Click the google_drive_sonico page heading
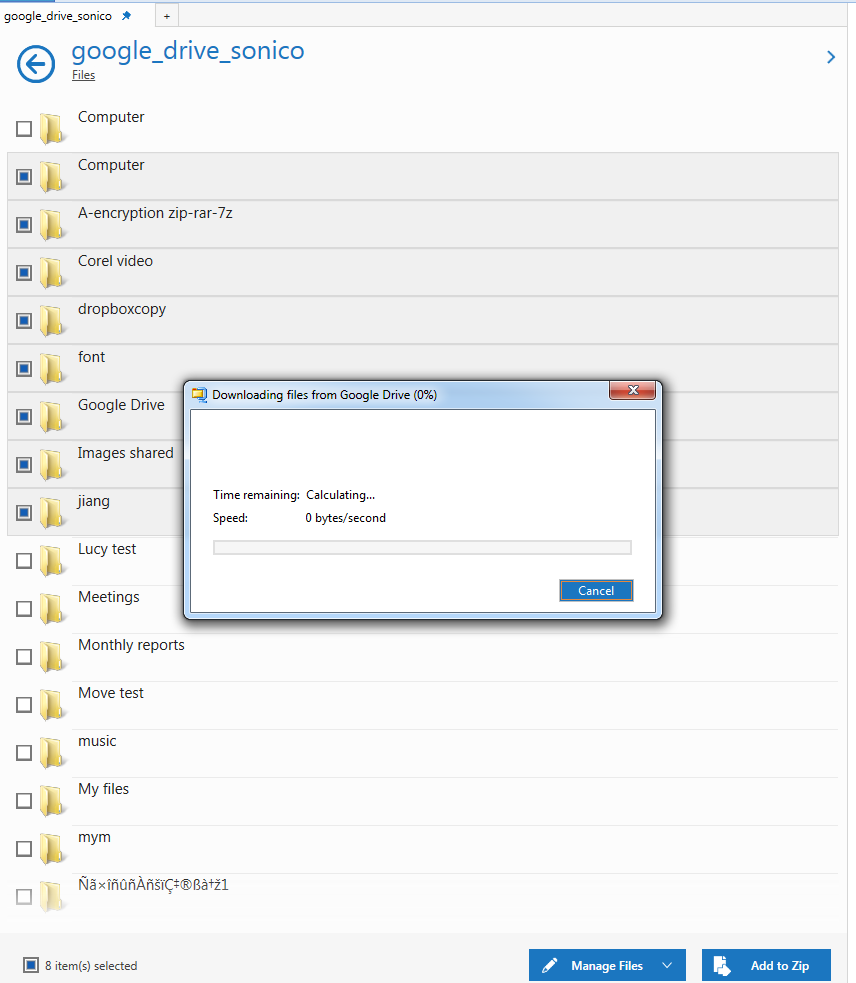Viewport: 856px width, 983px height. [188, 51]
